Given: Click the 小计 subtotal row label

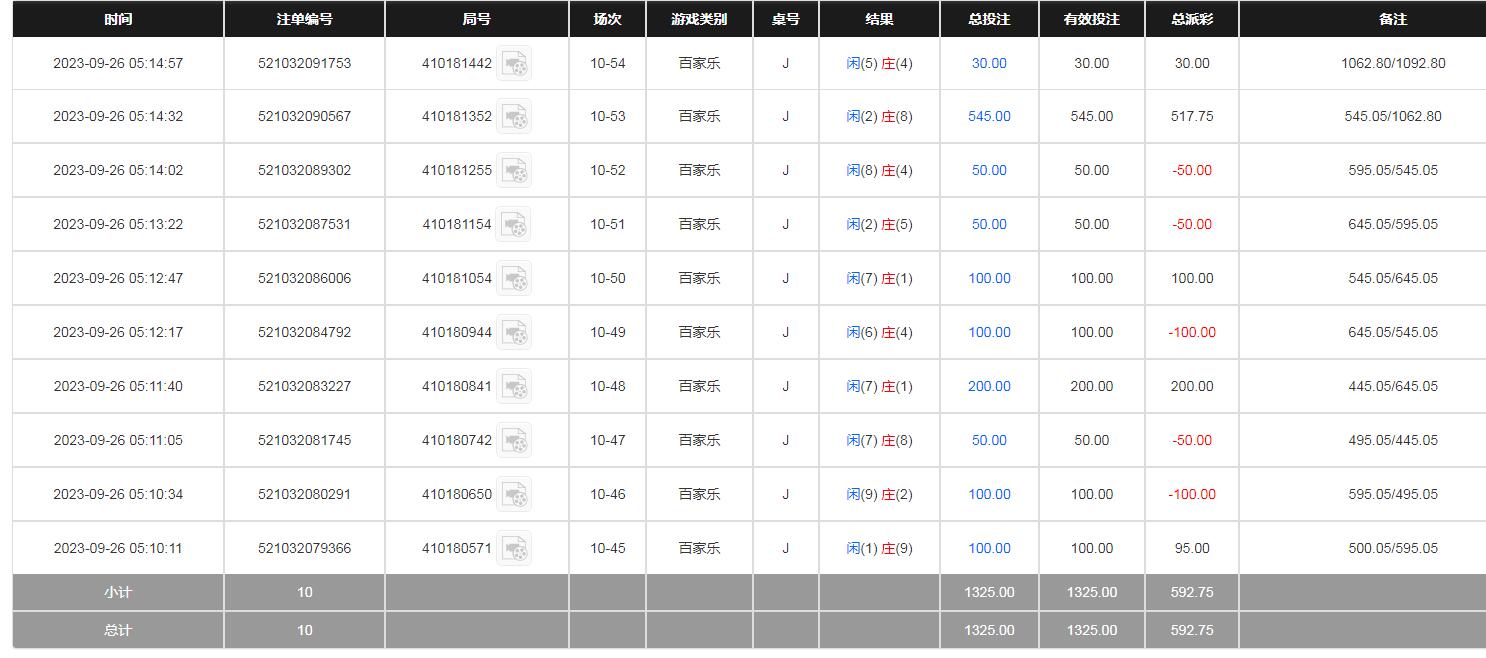Looking at the screenshot, I should click(x=118, y=592).
